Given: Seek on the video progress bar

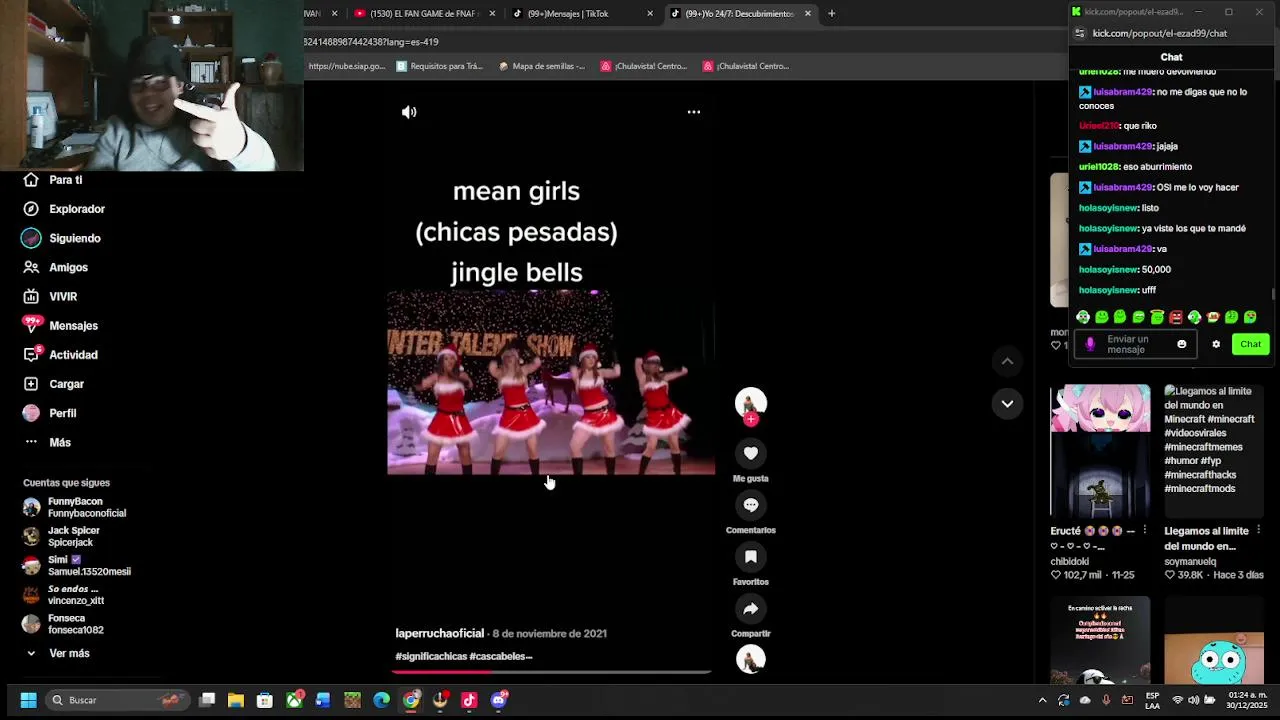Looking at the screenshot, I should click(551, 672).
